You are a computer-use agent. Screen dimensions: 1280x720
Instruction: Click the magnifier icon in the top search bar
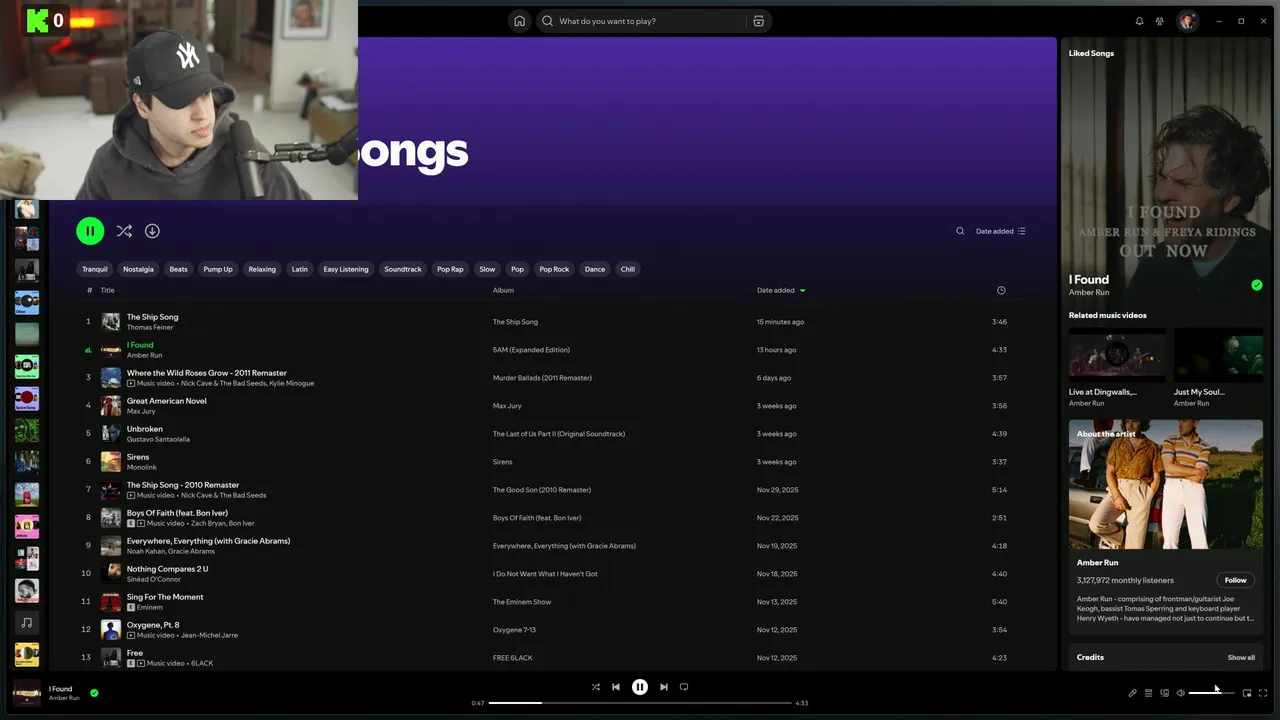pyautogui.click(x=547, y=21)
